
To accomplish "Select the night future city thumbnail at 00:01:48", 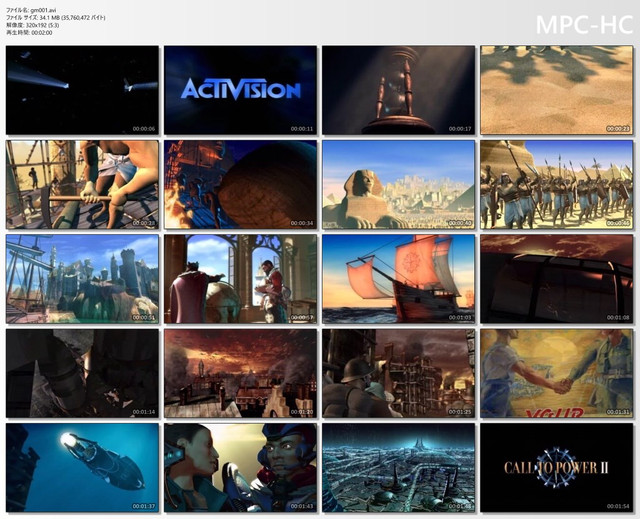I will click(x=398, y=468).
